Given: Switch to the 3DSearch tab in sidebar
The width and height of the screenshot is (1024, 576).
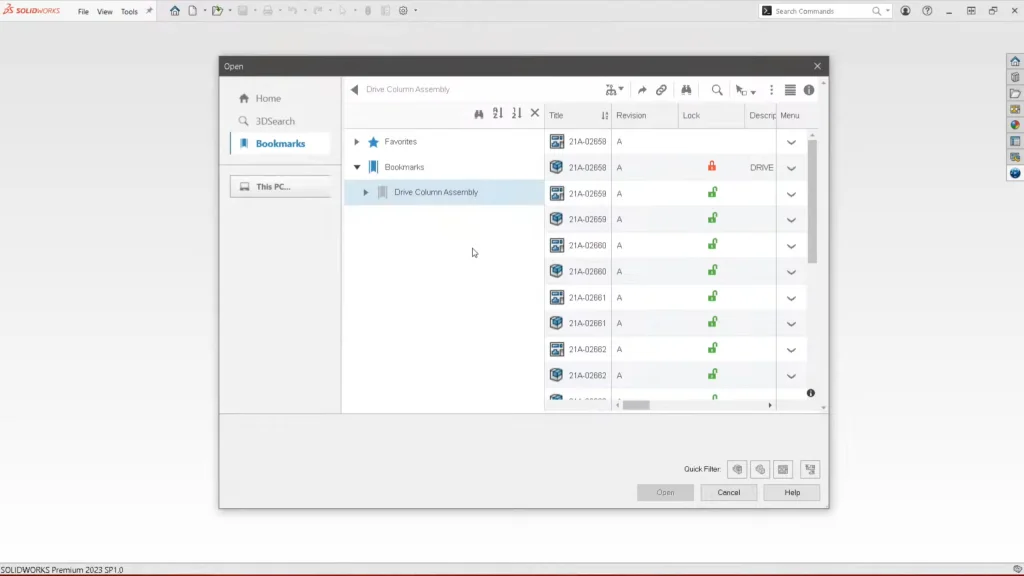Looking at the screenshot, I should point(274,121).
